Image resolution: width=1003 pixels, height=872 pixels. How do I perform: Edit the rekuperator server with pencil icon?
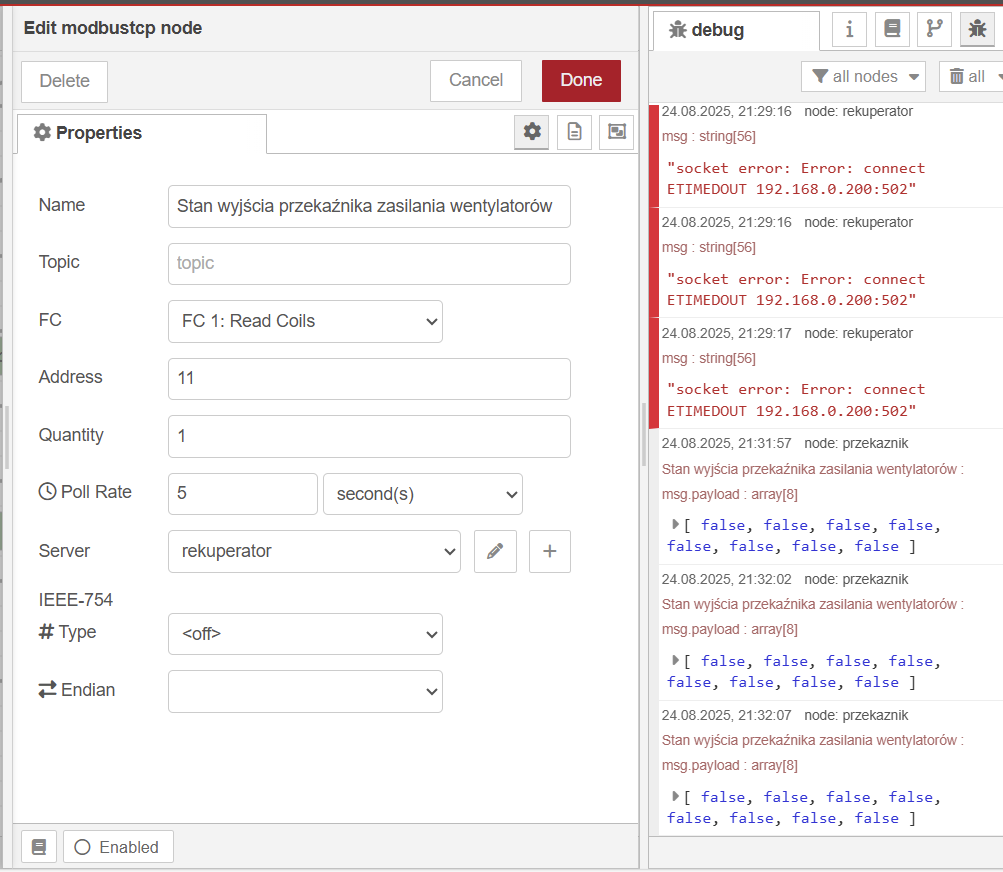(x=495, y=551)
